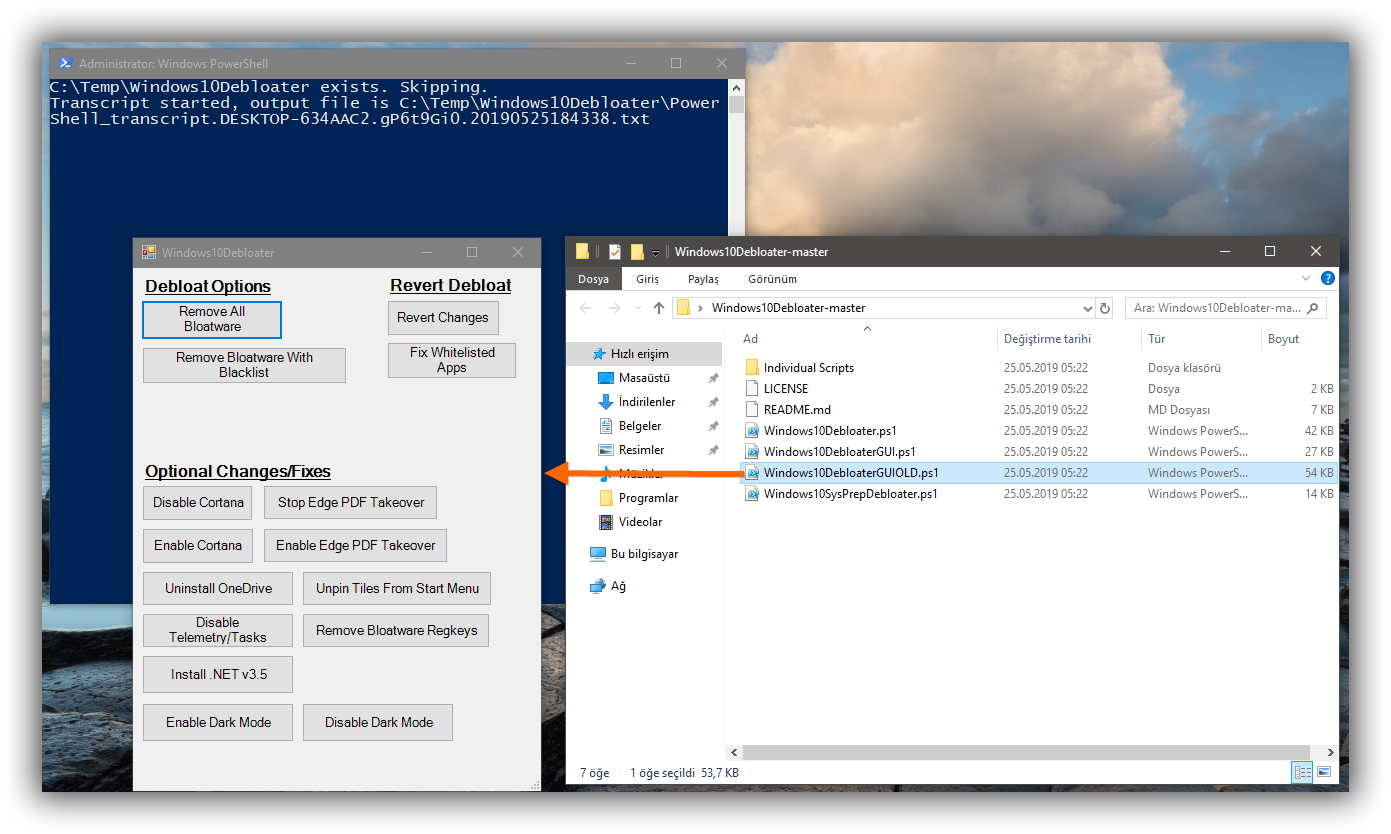This screenshot has width=1391, height=834.
Task: Sort by Değiştirme tarihi column header
Action: [x=1069, y=339]
